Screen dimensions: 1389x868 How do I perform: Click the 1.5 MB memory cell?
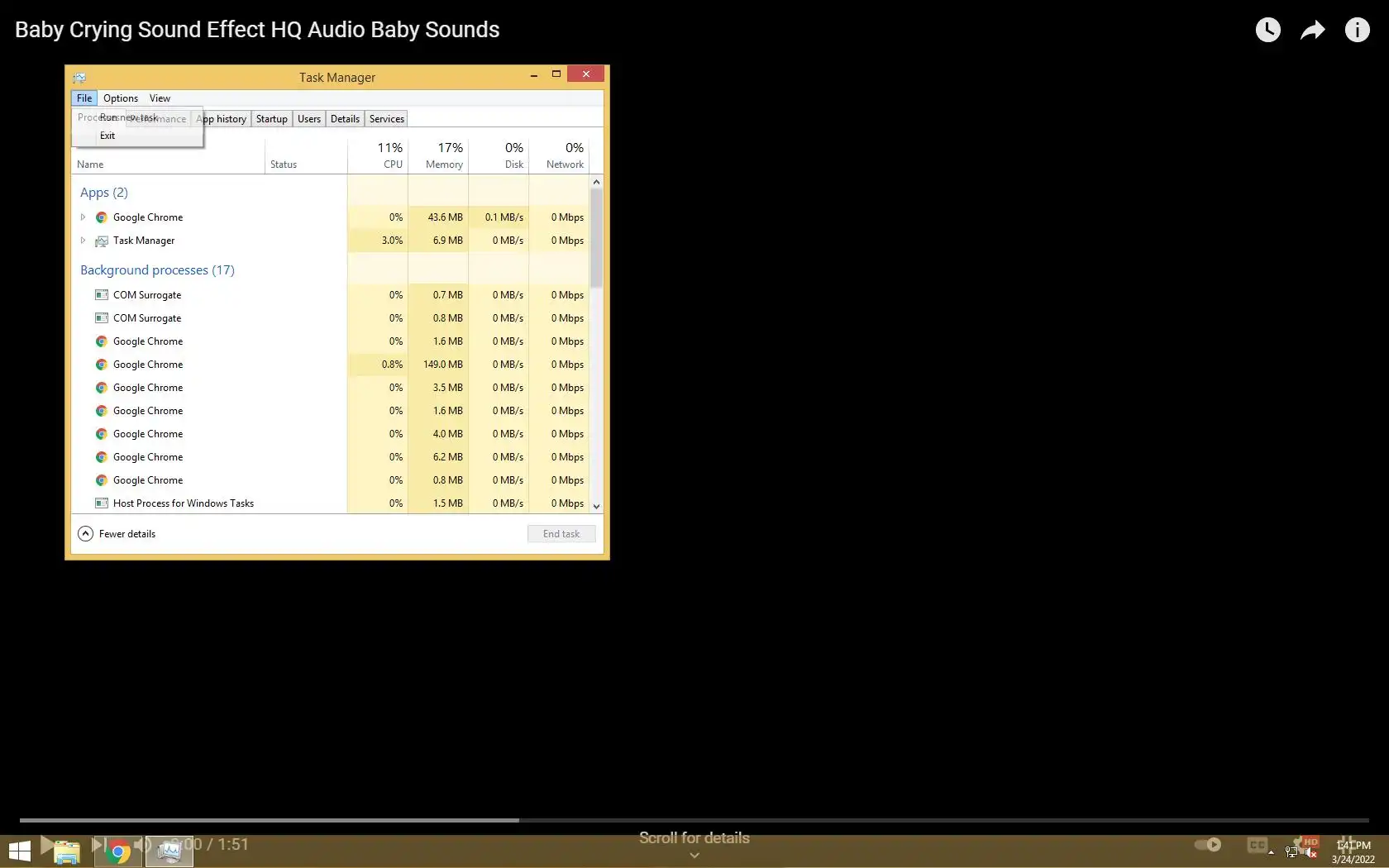click(x=438, y=503)
